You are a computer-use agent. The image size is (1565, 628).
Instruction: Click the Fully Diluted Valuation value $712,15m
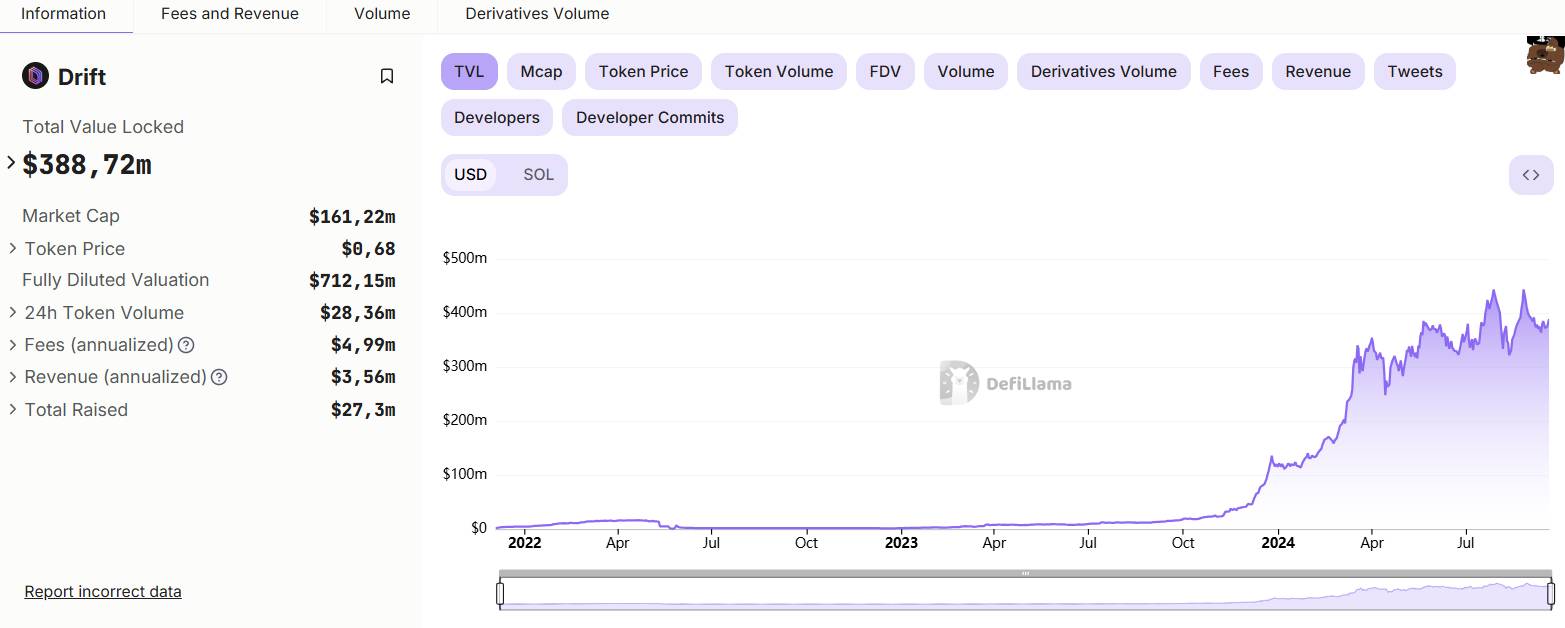pyautogui.click(x=352, y=280)
